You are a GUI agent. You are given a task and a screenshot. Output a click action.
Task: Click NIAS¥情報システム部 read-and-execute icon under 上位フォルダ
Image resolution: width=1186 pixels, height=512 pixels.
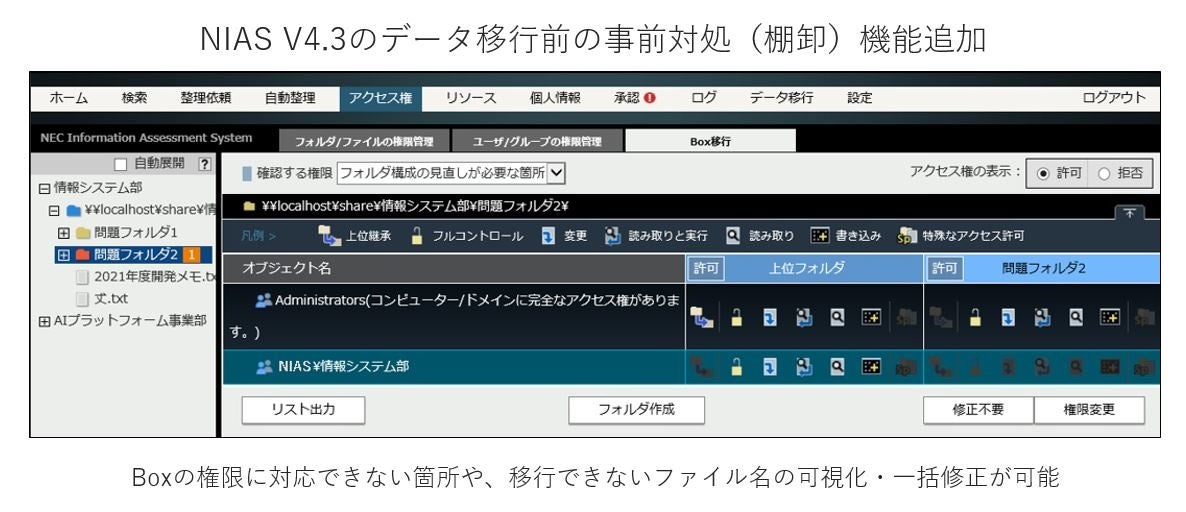[x=804, y=368]
